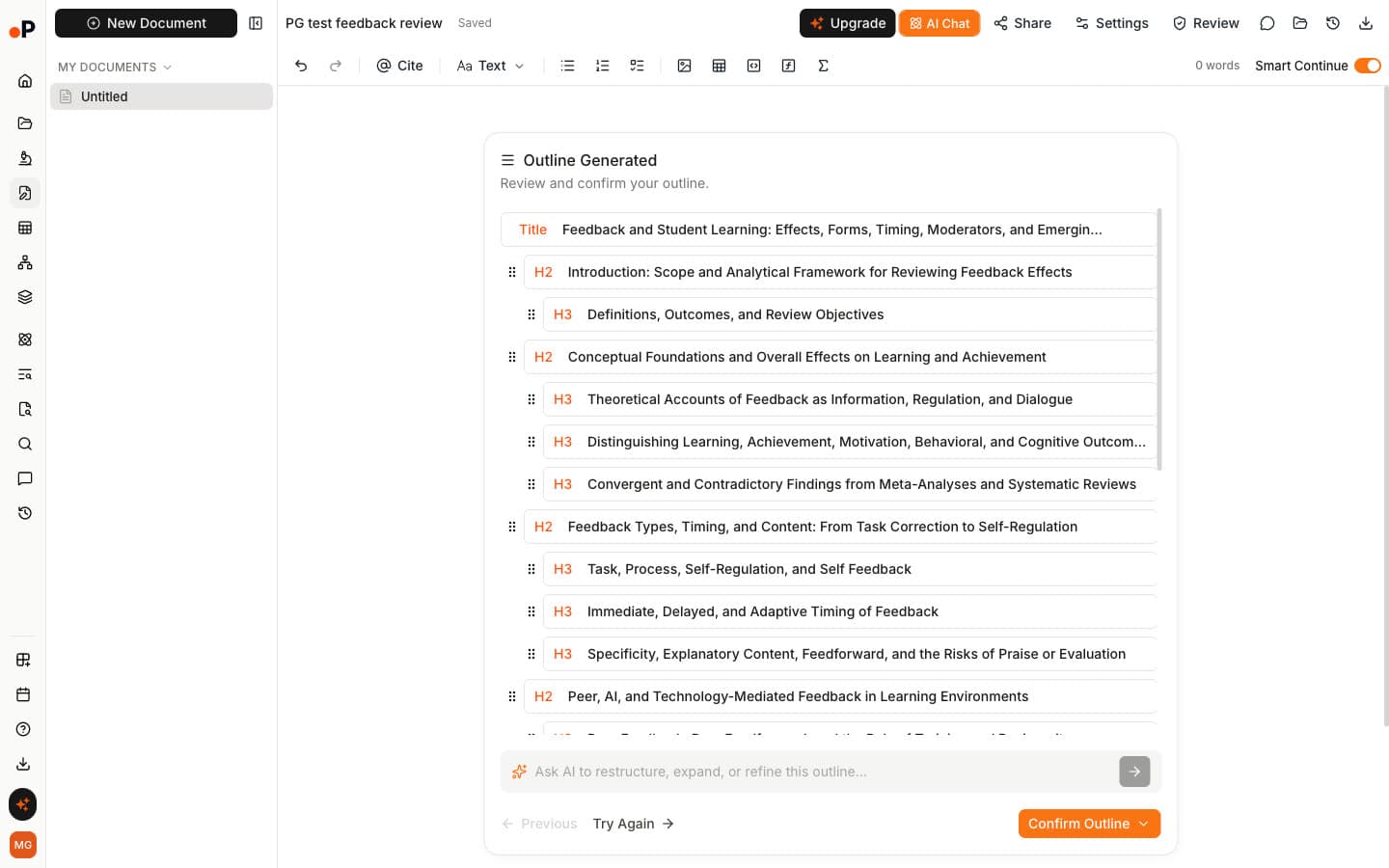This screenshot has height=868, width=1389.
Task: Insert a checklist from toolbar
Action: click(x=637, y=66)
